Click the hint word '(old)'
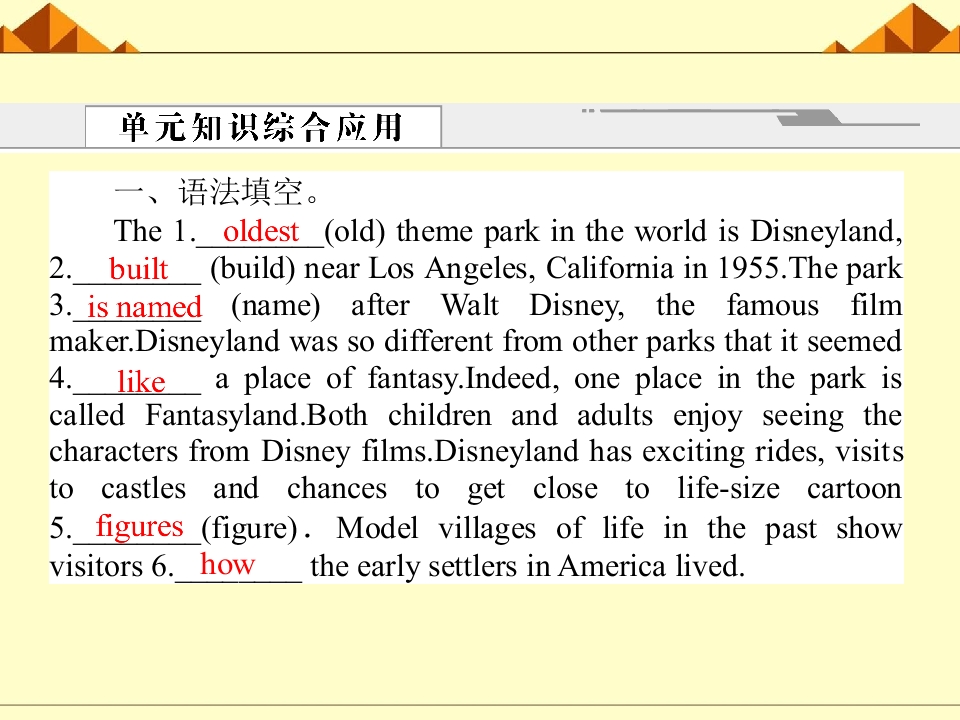This screenshot has width=960, height=720. 355,232
